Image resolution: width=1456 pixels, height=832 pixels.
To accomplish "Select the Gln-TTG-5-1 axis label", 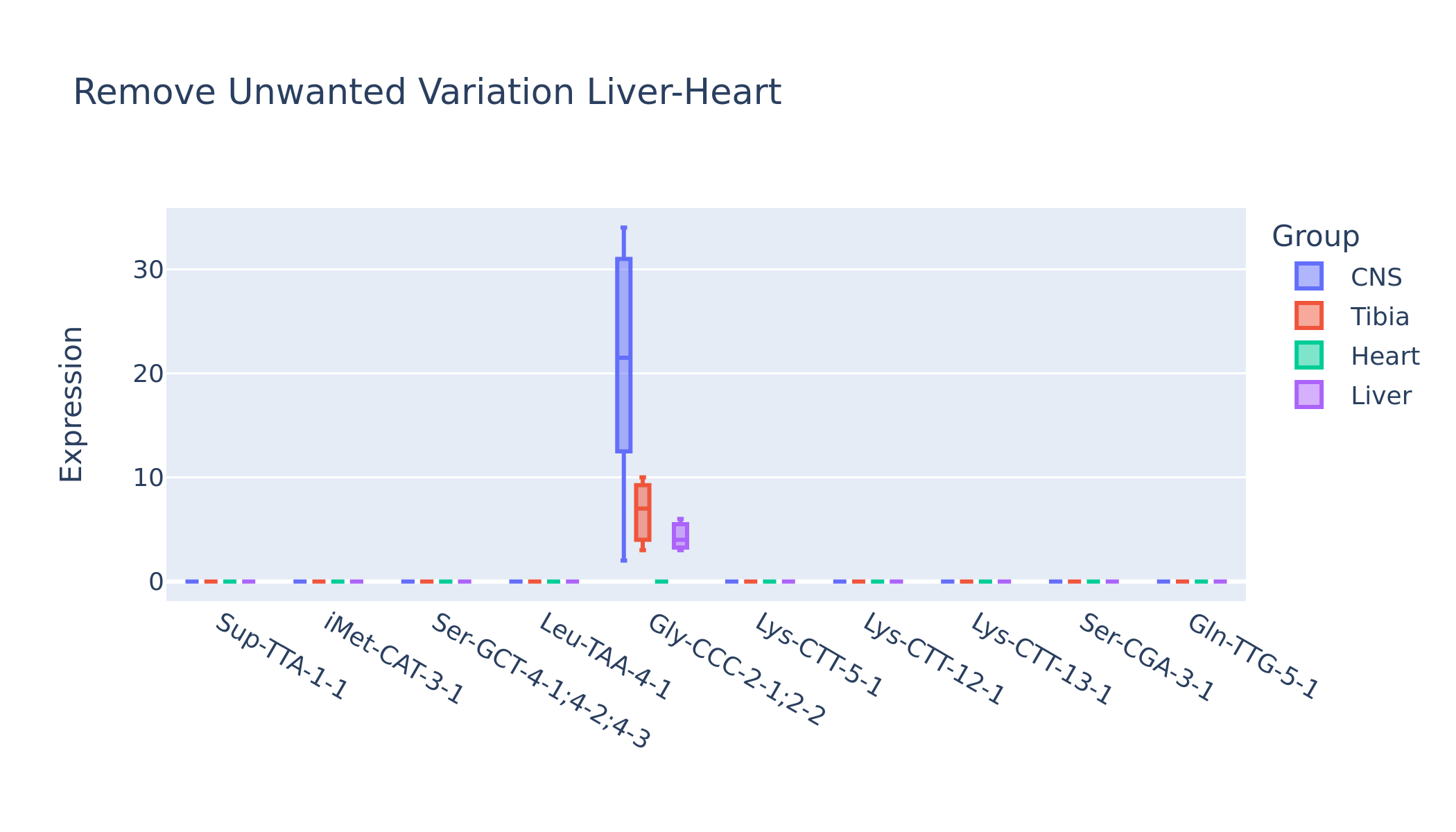I will [x=1253, y=657].
